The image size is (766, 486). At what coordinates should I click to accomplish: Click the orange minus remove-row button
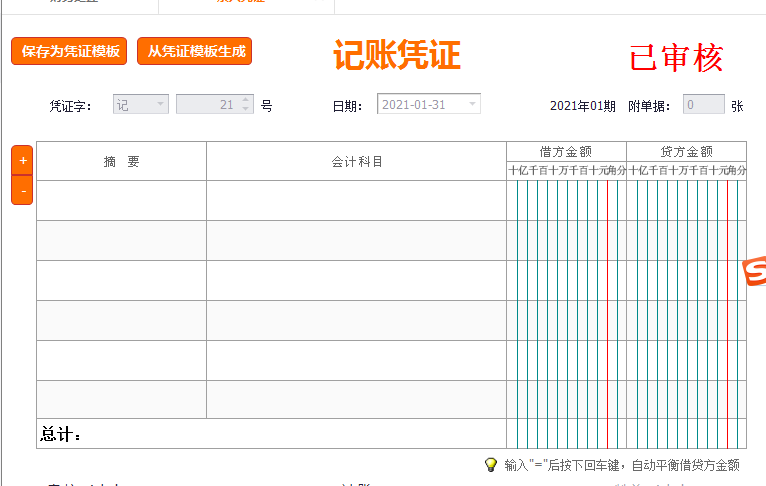[22, 190]
